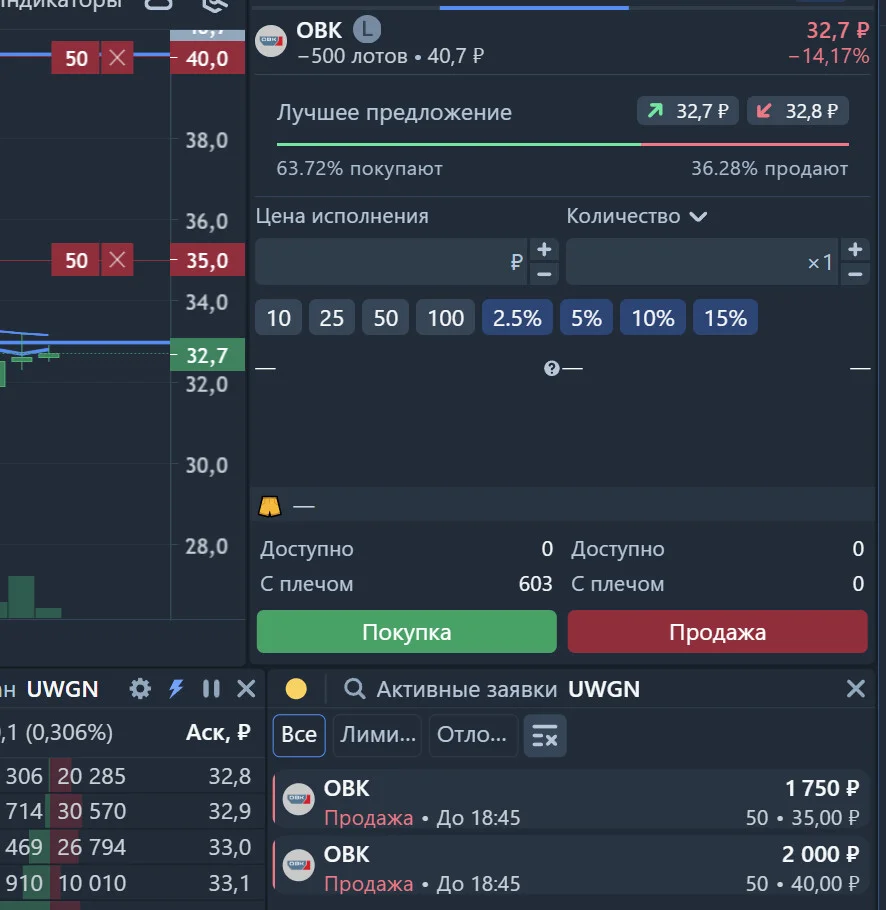Close the UWGN order book widget
The width and height of the screenshot is (886, 910).
pos(247,689)
